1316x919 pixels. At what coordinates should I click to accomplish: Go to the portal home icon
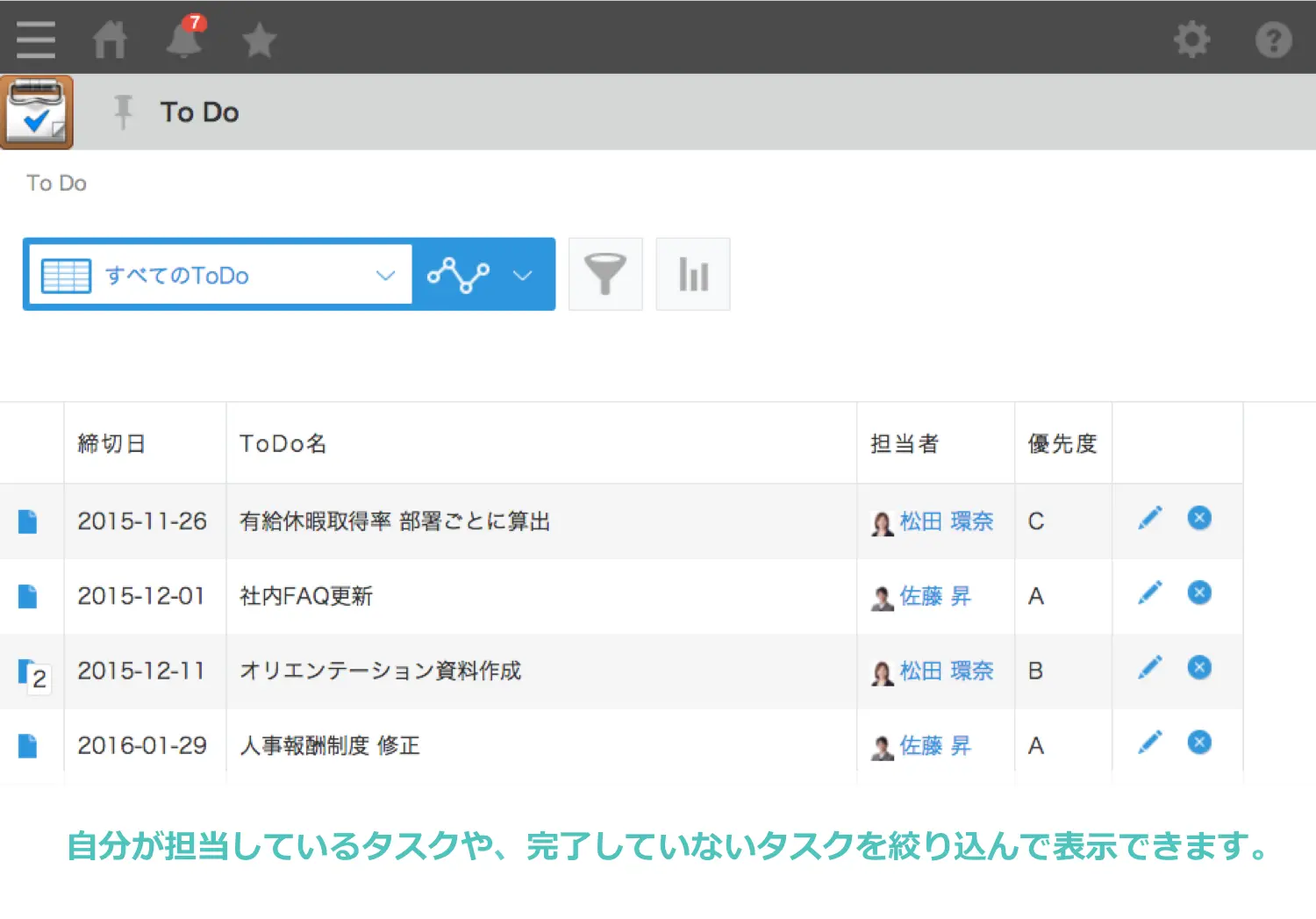[110, 39]
